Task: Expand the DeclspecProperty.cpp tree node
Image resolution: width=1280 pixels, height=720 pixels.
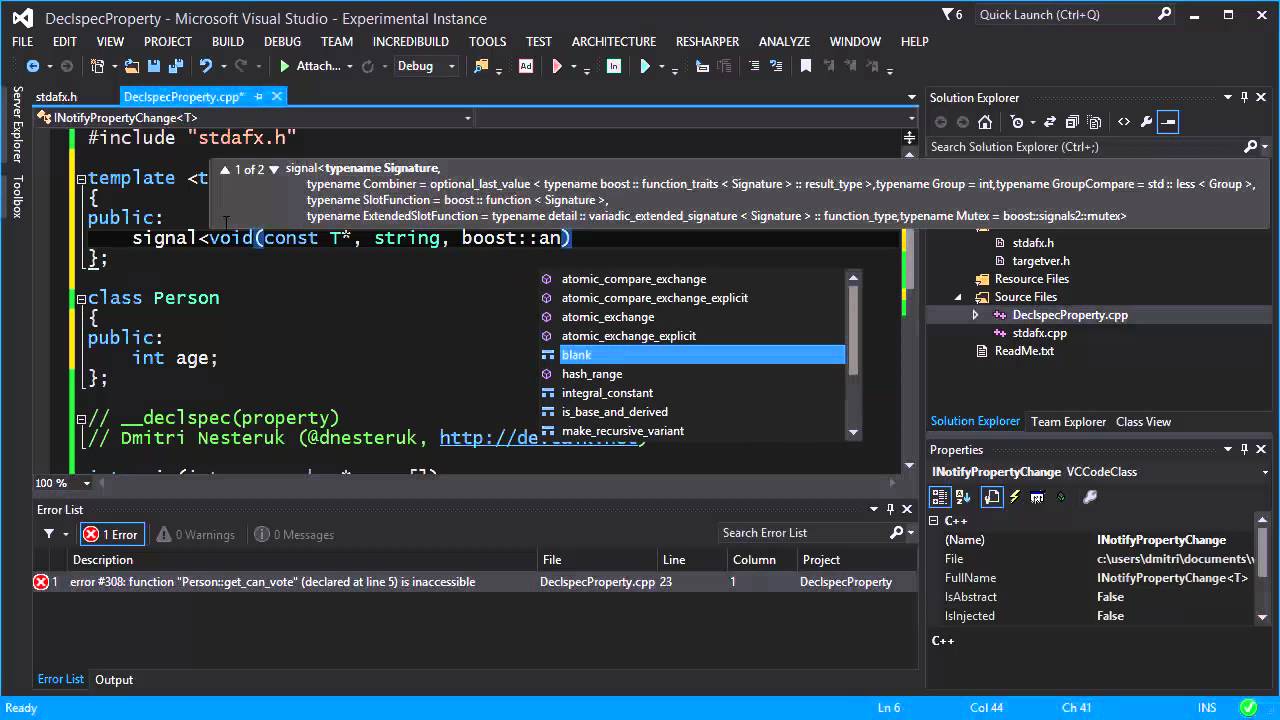Action: (975, 315)
